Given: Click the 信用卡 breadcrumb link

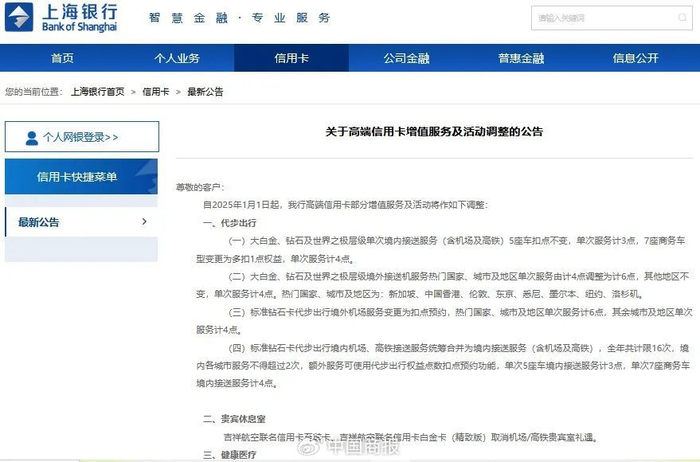Looking at the screenshot, I should (x=155, y=92).
